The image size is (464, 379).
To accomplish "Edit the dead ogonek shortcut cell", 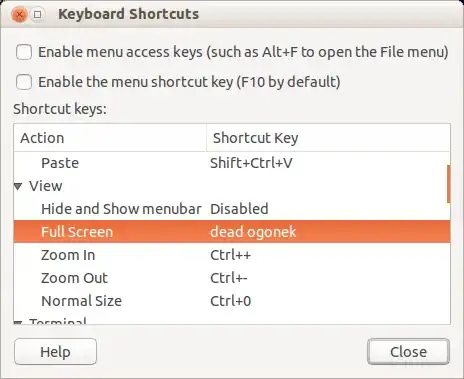I will [x=253, y=232].
